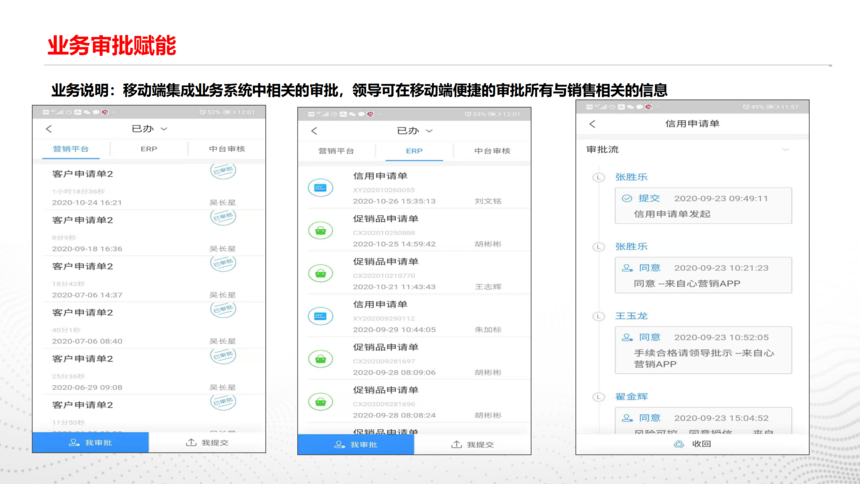Image resolution: width=860 pixels, height=484 pixels.
Task: Tap 我提交 below the 促销品申请单 list
Action: [x=472, y=444]
